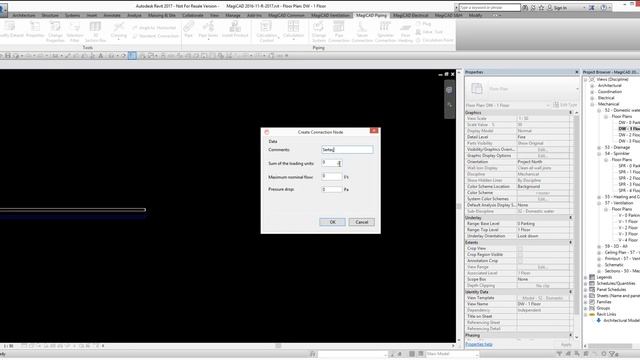
Task: Click Edit button for Graphic Display Options
Action: coord(542,156)
